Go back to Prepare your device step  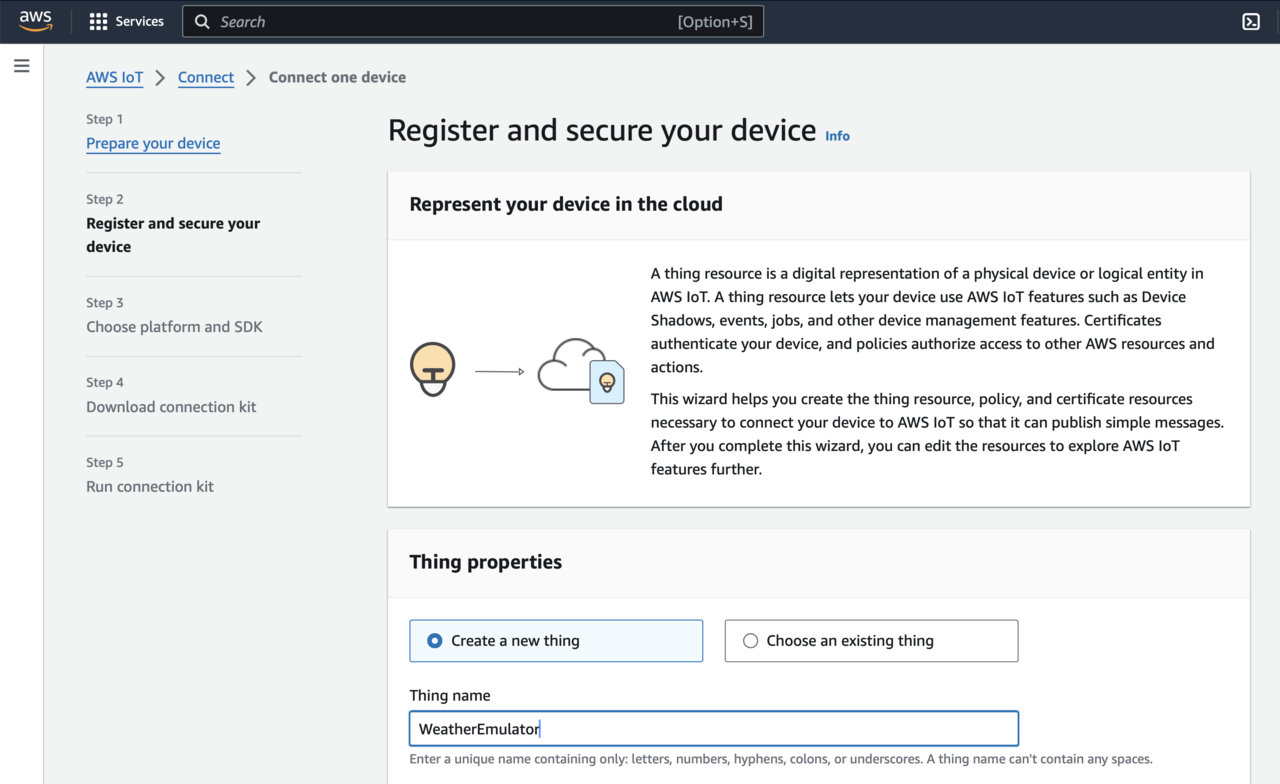(x=153, y=143)
